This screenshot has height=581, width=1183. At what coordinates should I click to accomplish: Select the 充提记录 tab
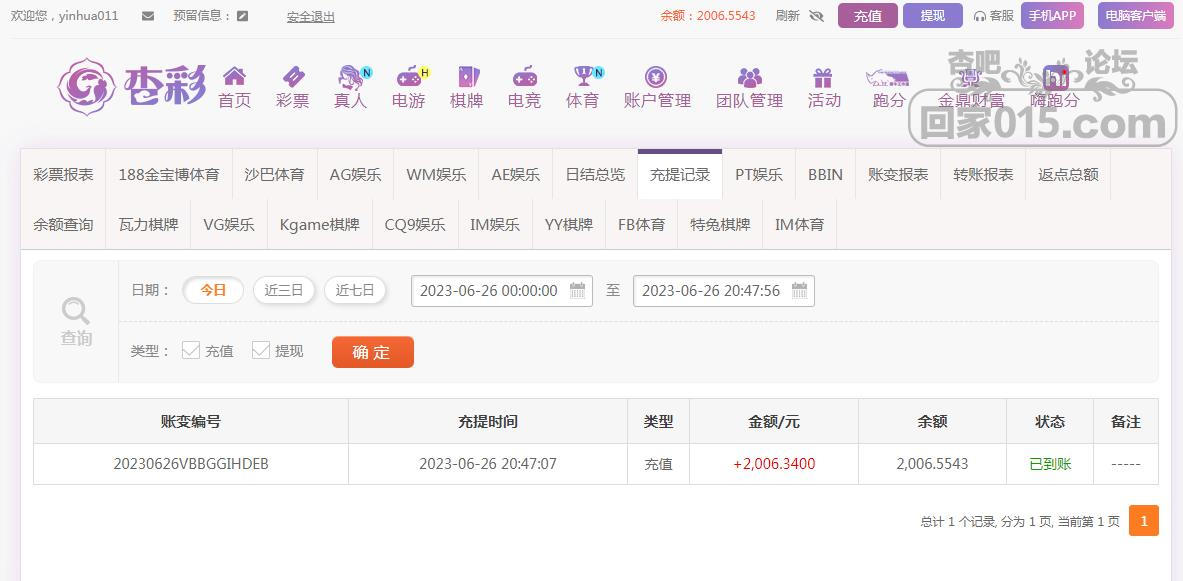(680, 174)
